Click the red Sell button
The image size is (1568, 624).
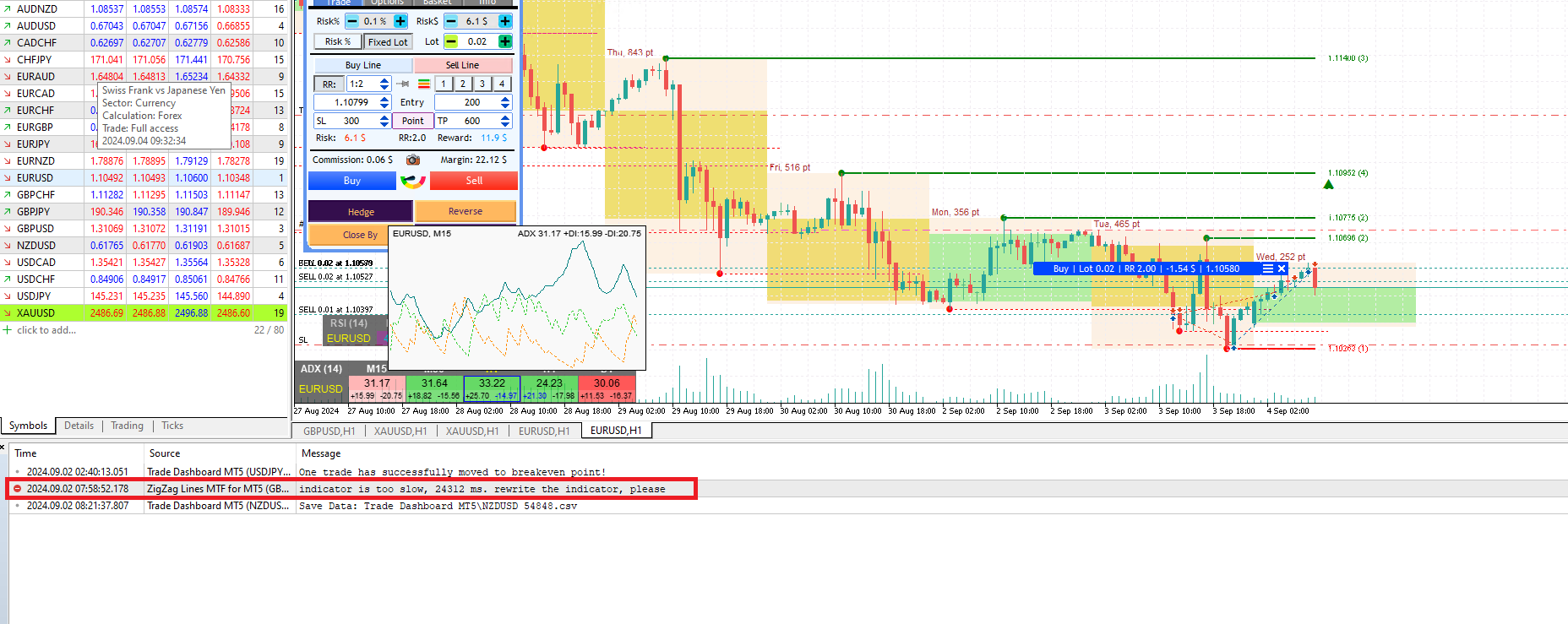pos(474,181)
